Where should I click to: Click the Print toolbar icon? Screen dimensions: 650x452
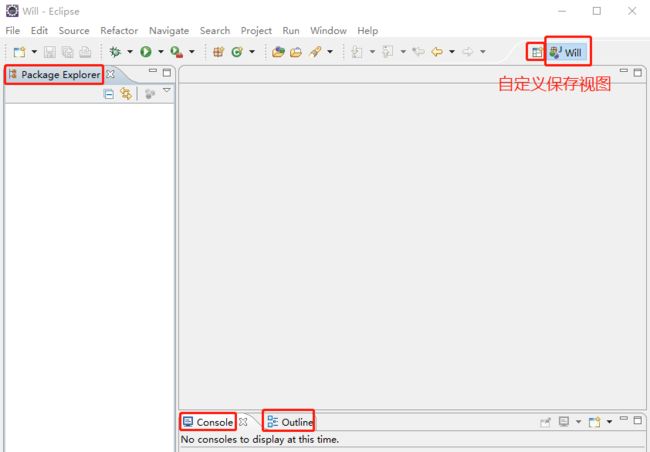pos(85,52)
